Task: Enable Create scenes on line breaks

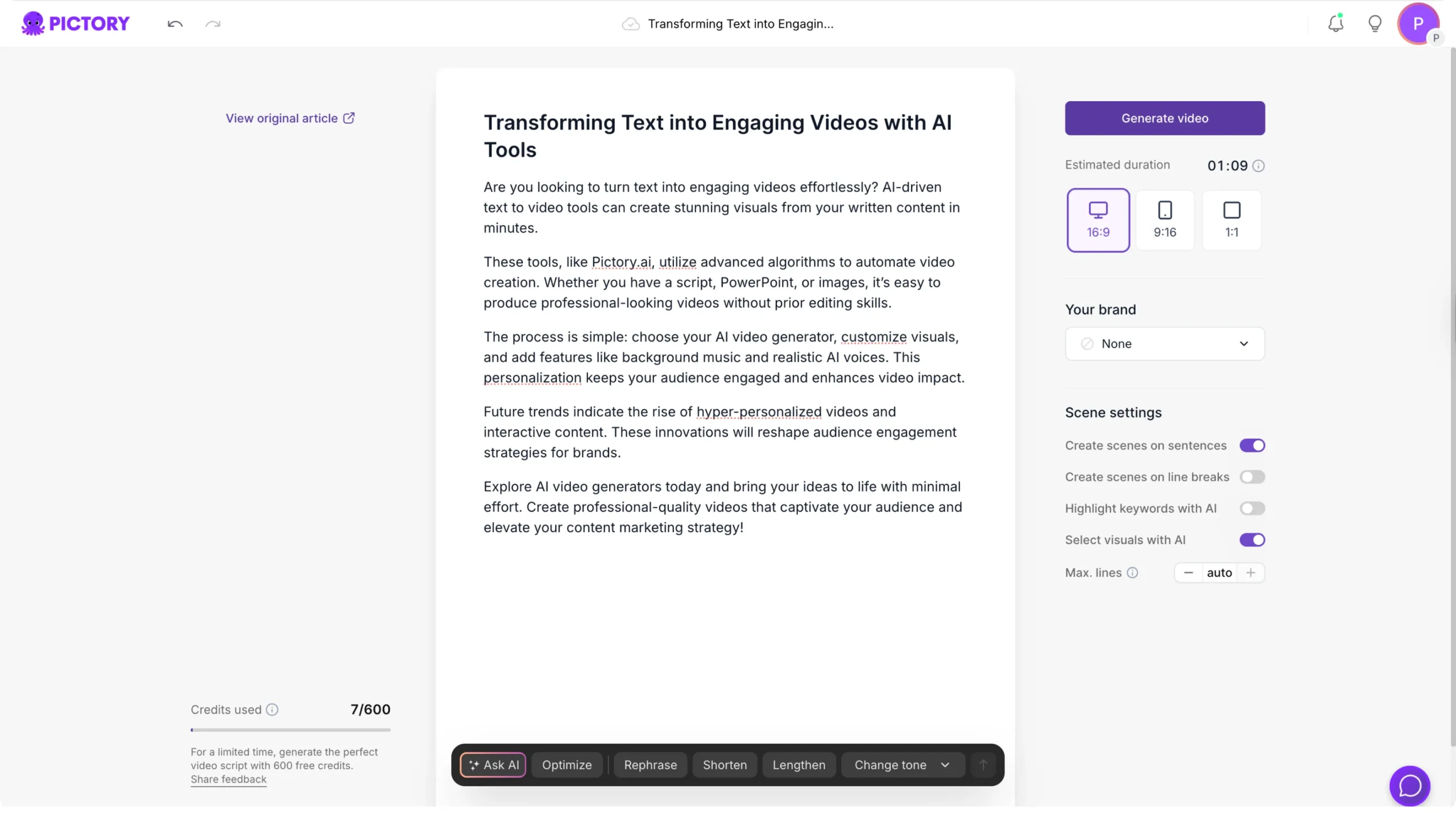Action: pos(1252,477)
